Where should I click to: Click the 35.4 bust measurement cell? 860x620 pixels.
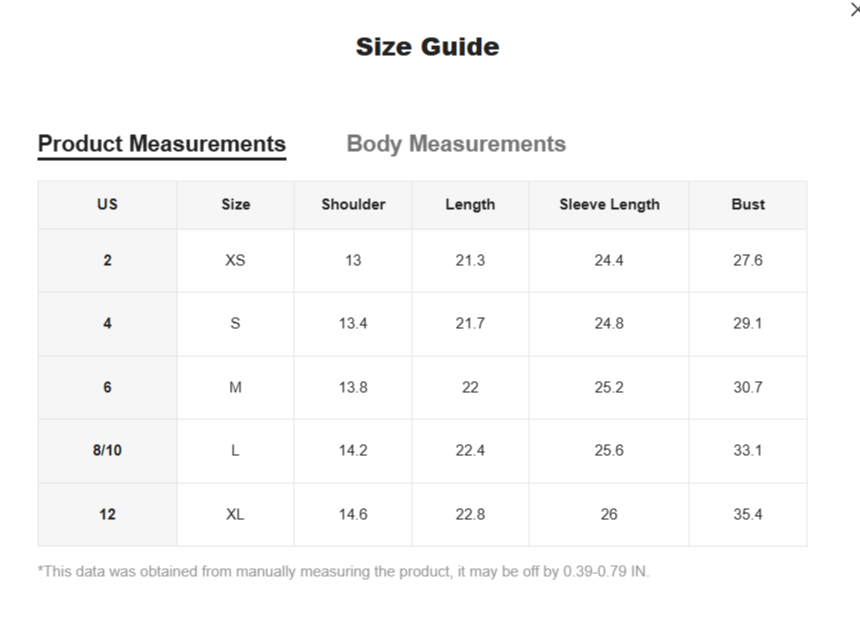click(748, 514)
